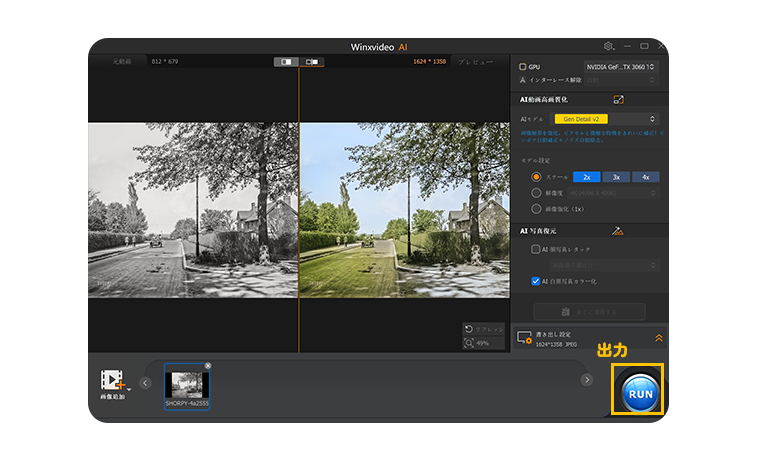Choose the 3x scale option

click(x=616, y=177)
